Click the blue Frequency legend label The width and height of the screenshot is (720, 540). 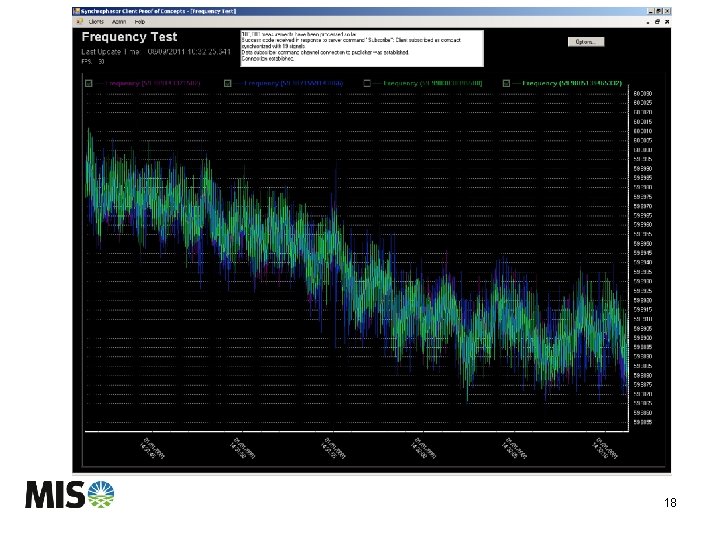point(294,83)
